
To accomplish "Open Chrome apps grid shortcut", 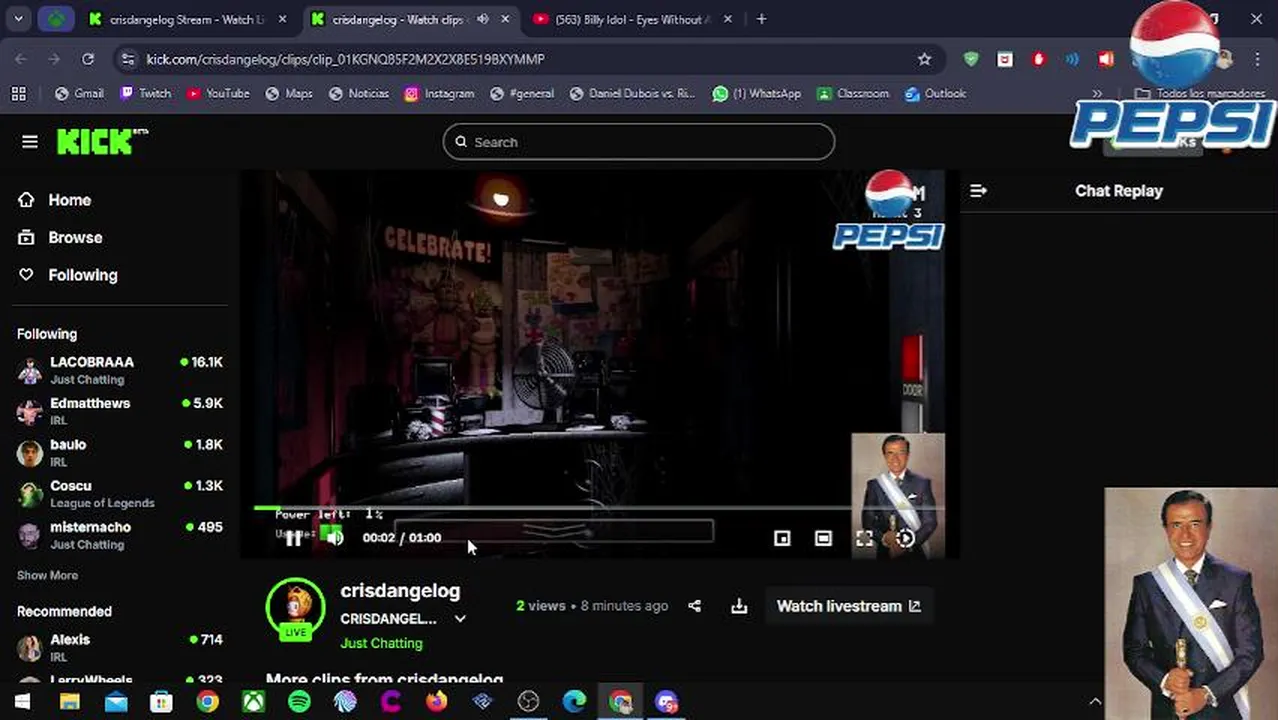I will (18, 93).
